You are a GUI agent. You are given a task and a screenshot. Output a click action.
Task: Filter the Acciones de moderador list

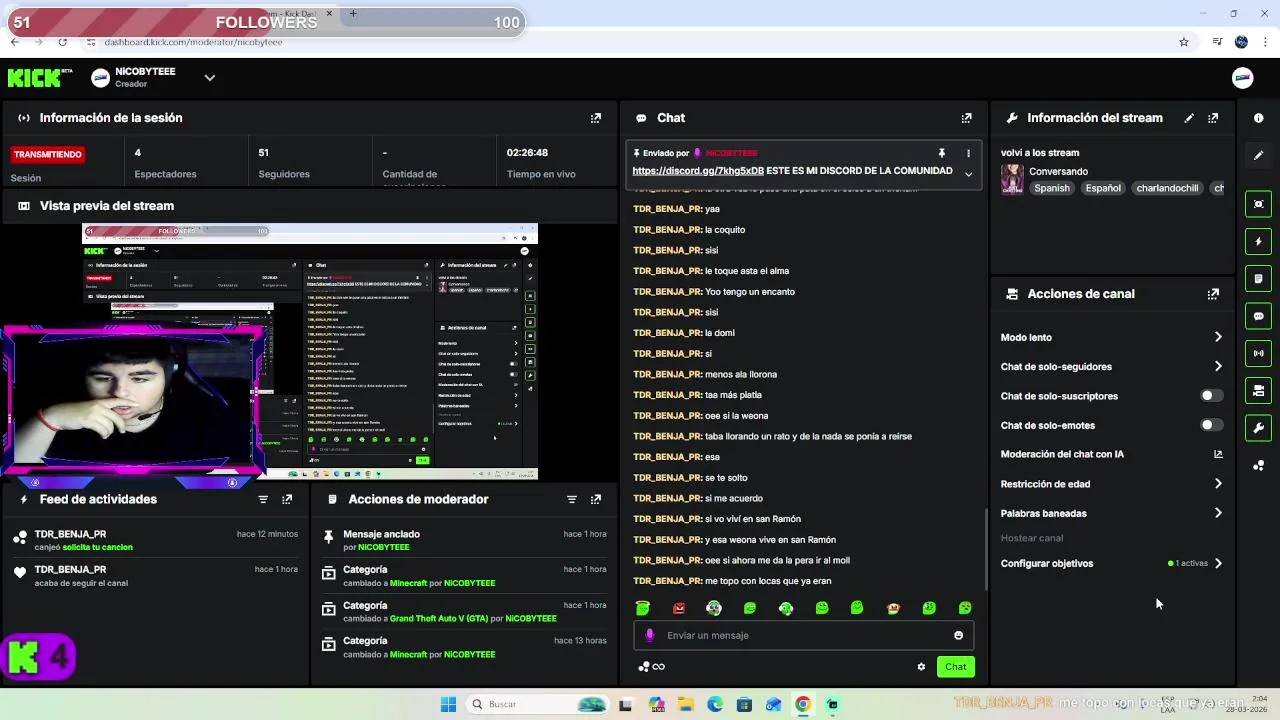[572, 499]
